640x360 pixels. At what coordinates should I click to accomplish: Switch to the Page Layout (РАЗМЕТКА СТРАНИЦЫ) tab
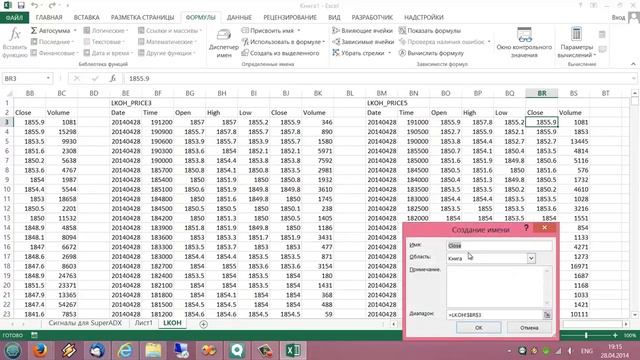(x=142, y=18)
